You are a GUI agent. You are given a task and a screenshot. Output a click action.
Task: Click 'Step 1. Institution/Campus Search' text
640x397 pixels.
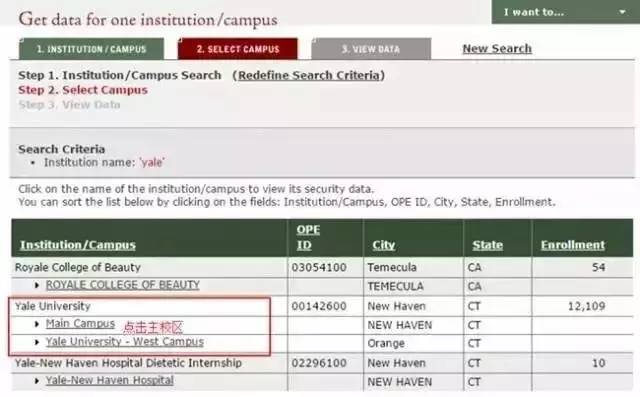click(x=120, y=75)
